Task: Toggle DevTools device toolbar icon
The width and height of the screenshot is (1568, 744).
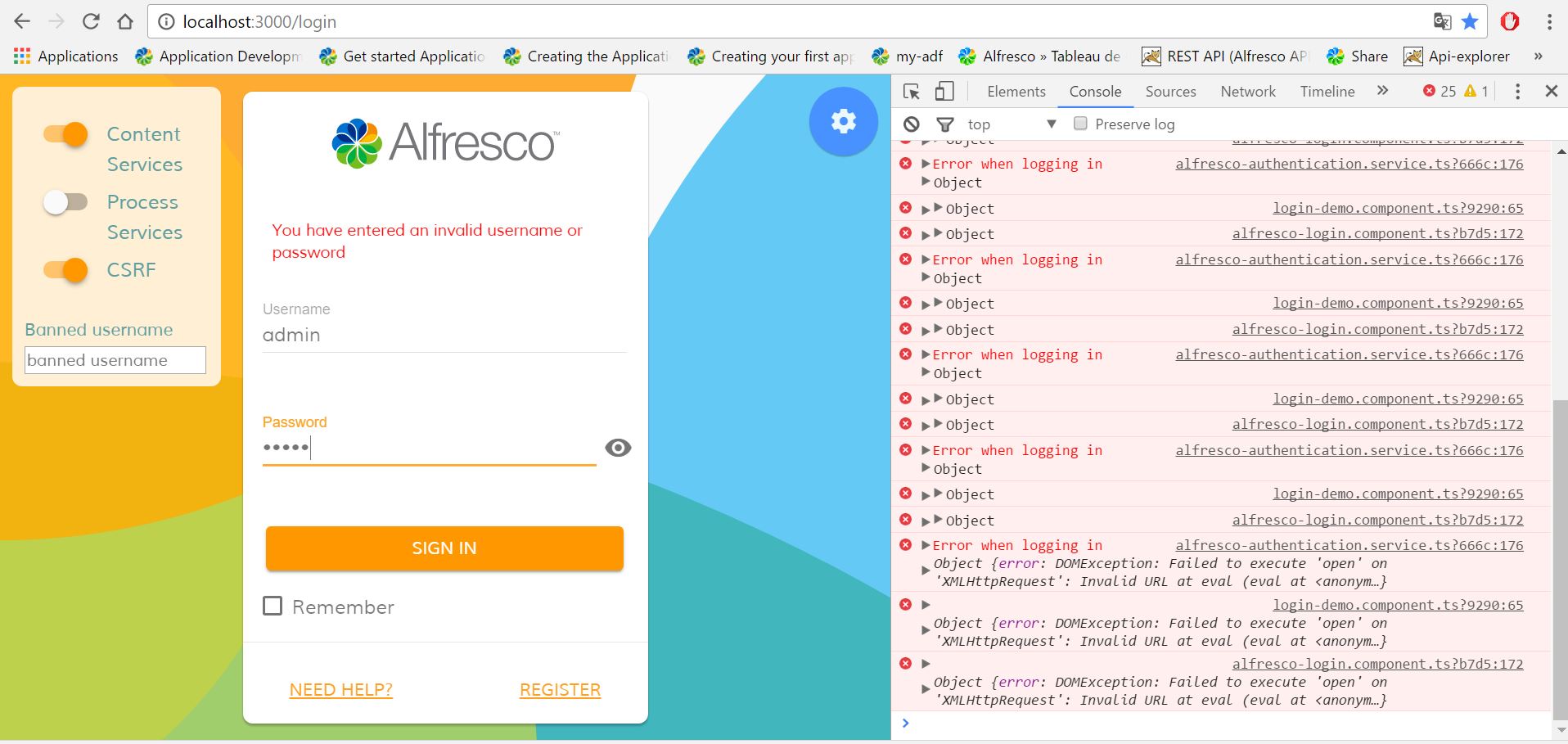Action: point(944,92)
